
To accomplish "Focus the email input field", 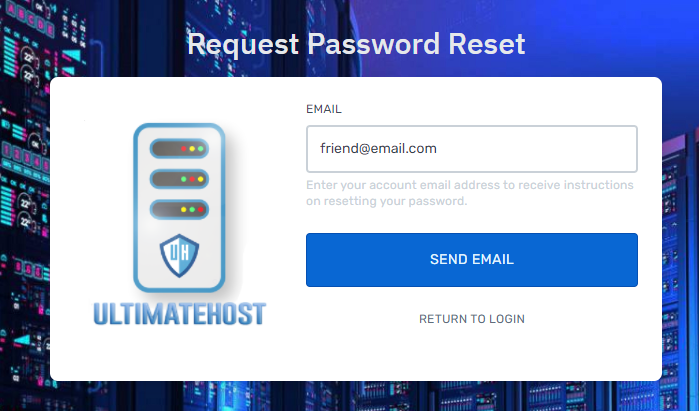I will 472,149.
